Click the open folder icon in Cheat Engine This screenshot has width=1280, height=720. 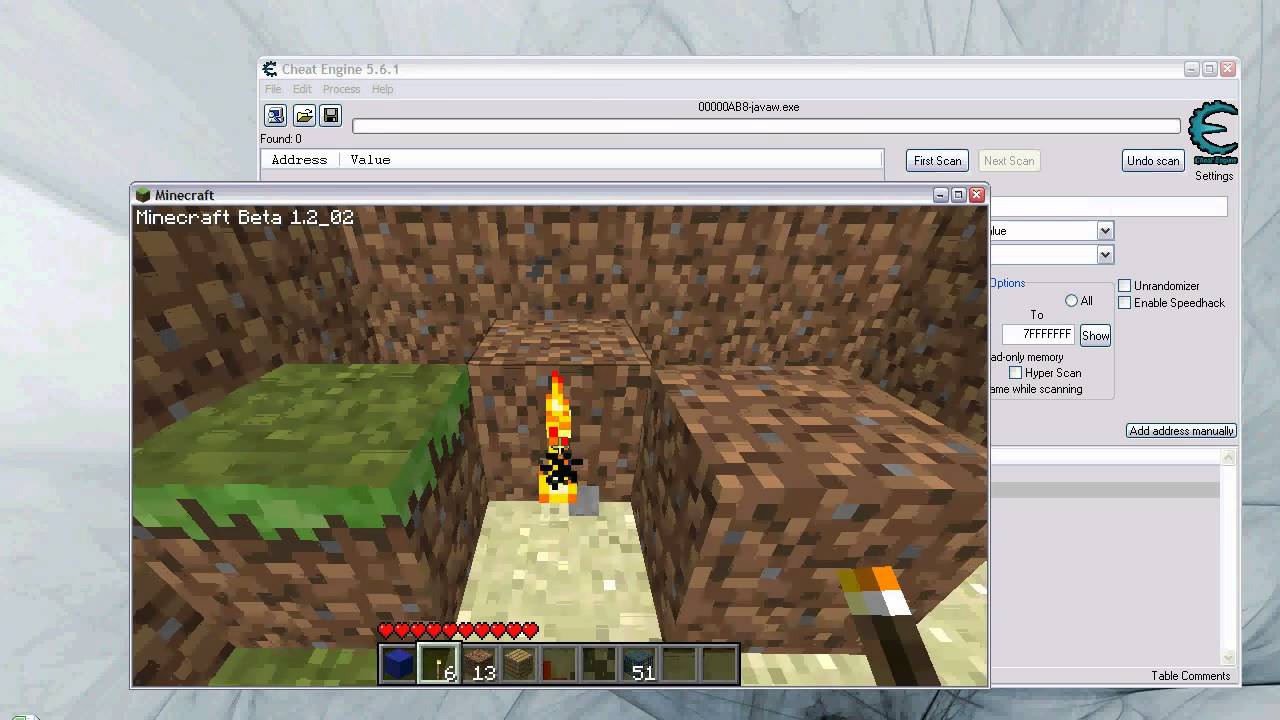tap(304, 116)
